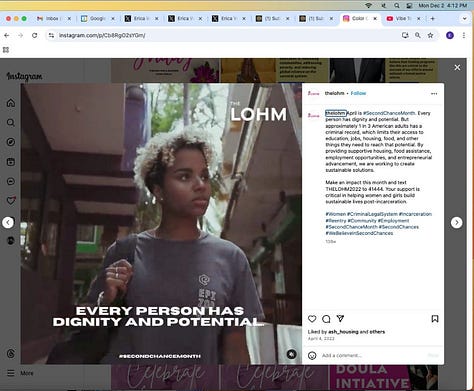Open the #CriminalLegalSystem hashtag

[x=372, y=214]
